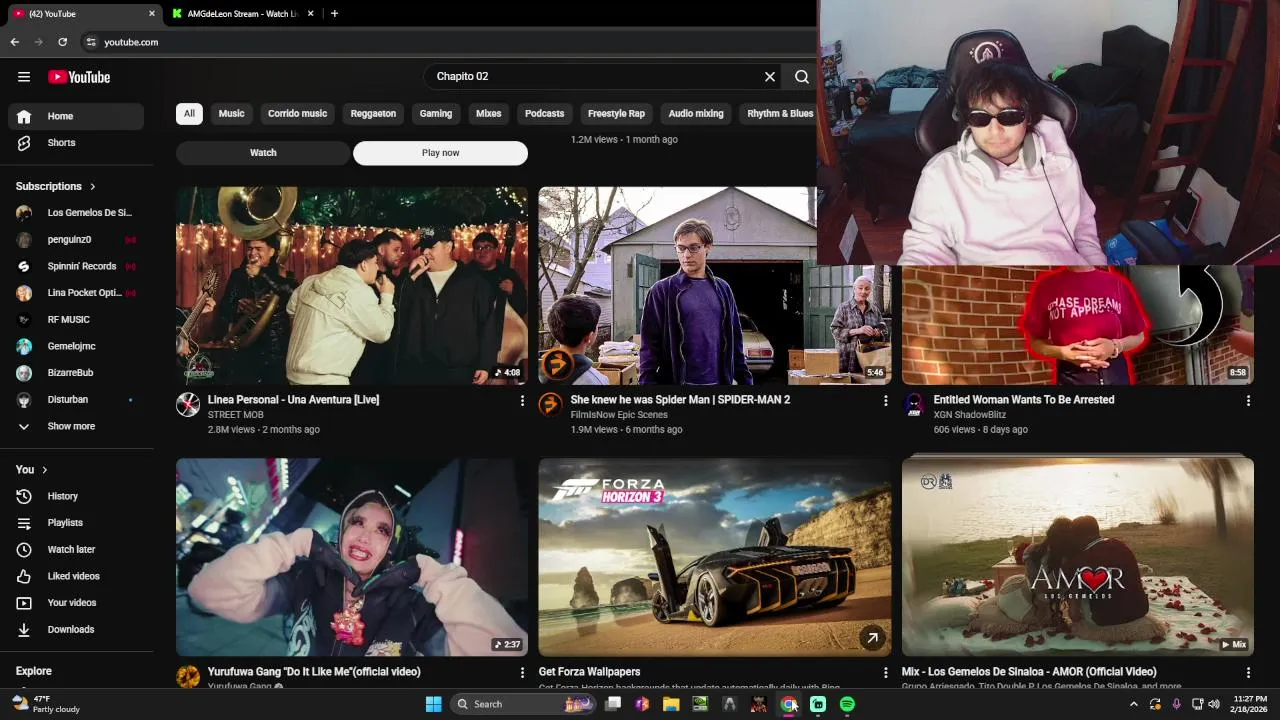1280x720 pixels.
Task: Open penguinz0 subscription channel
Action: 76,239
